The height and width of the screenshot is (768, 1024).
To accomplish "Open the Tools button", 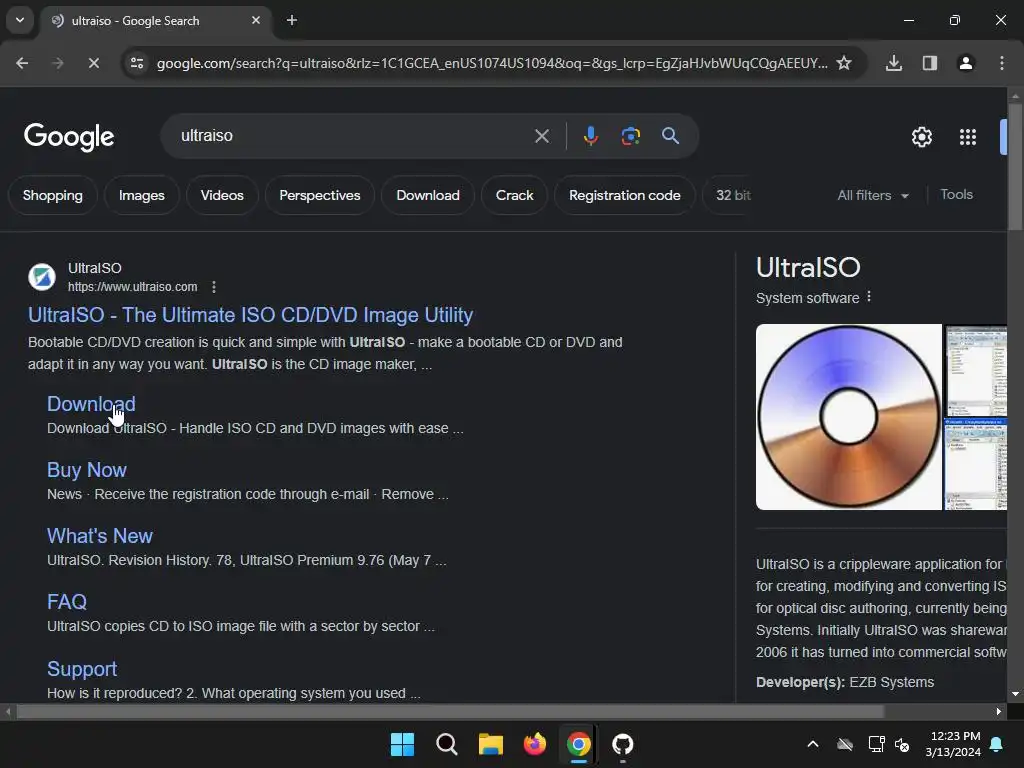I will [956, 195].
